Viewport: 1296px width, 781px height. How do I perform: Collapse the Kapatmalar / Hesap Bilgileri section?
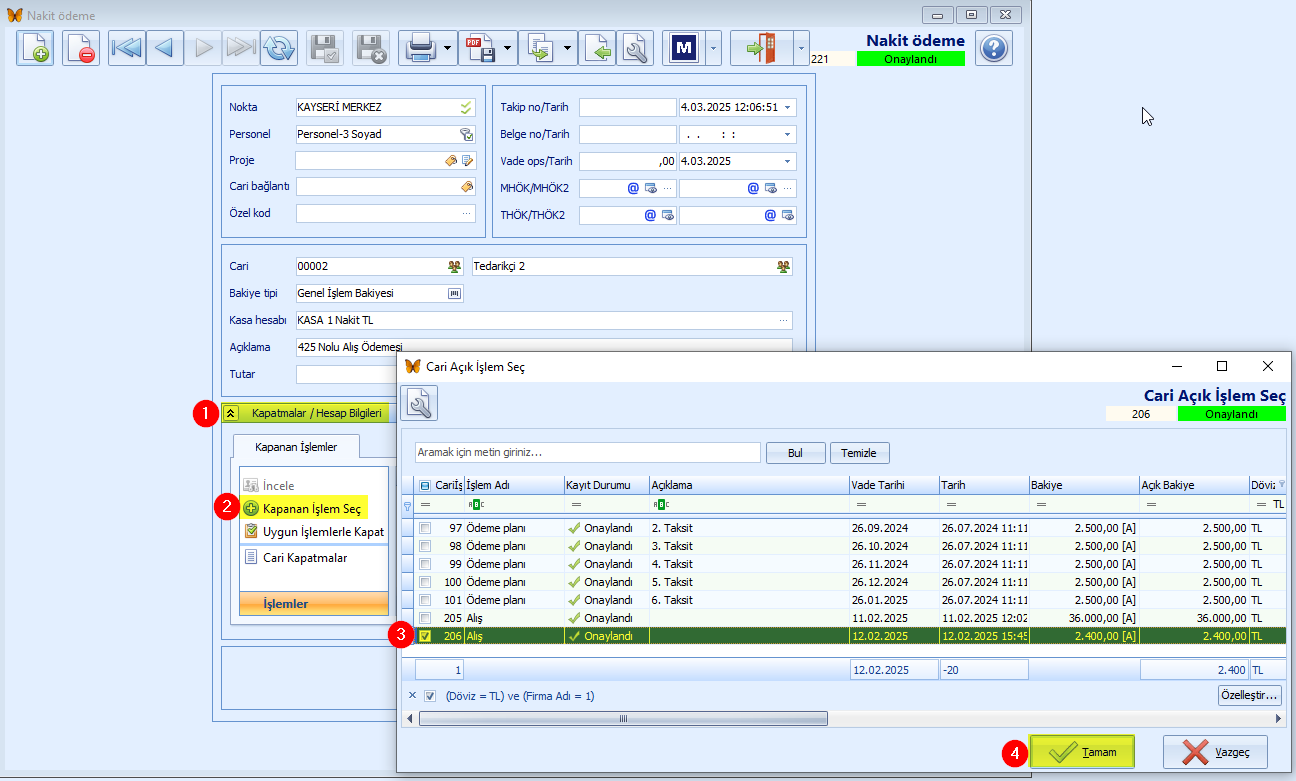(231, 413)
